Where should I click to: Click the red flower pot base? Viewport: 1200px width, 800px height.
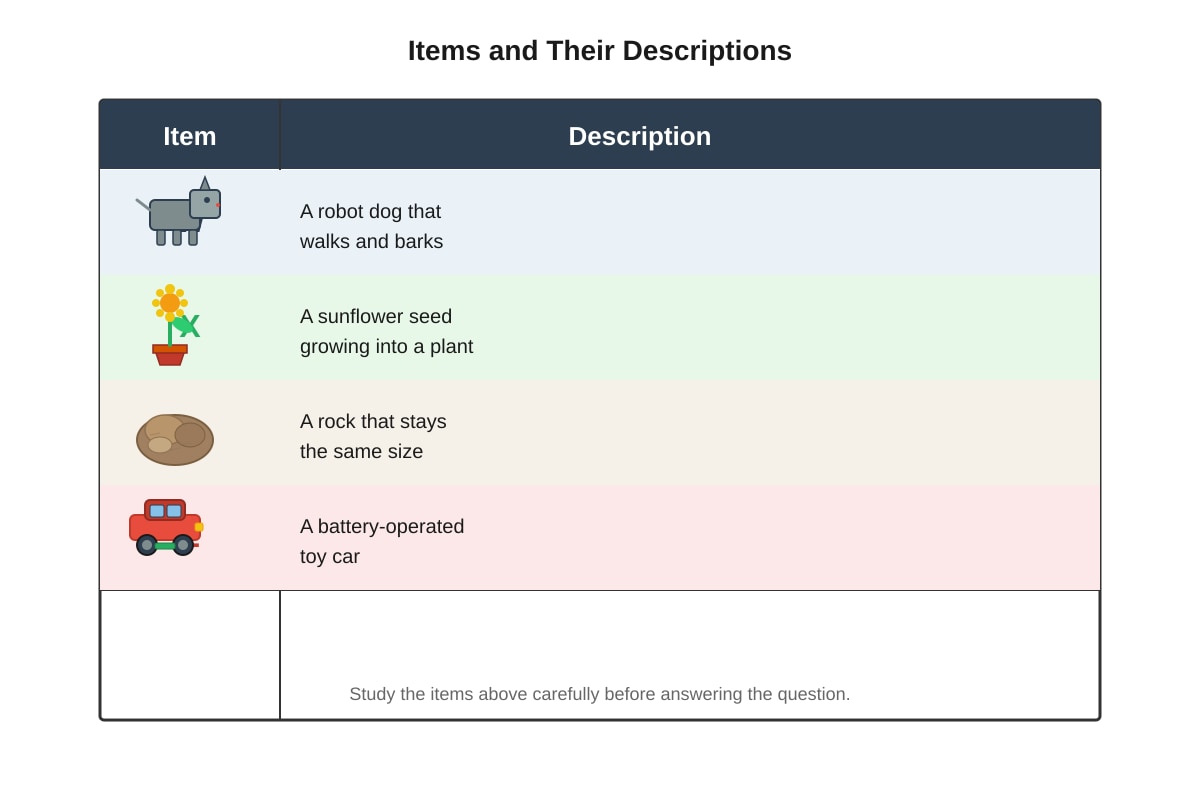(x=170, y=355)
